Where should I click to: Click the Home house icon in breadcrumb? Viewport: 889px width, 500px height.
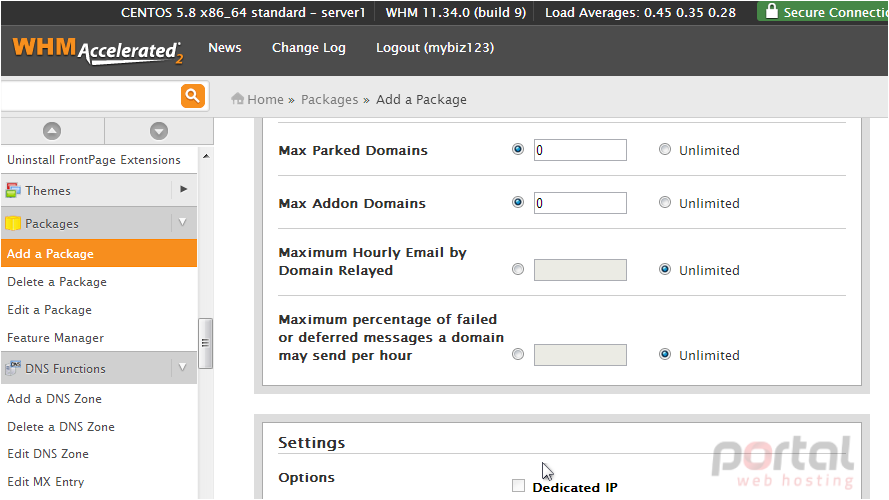coord(238,99)
